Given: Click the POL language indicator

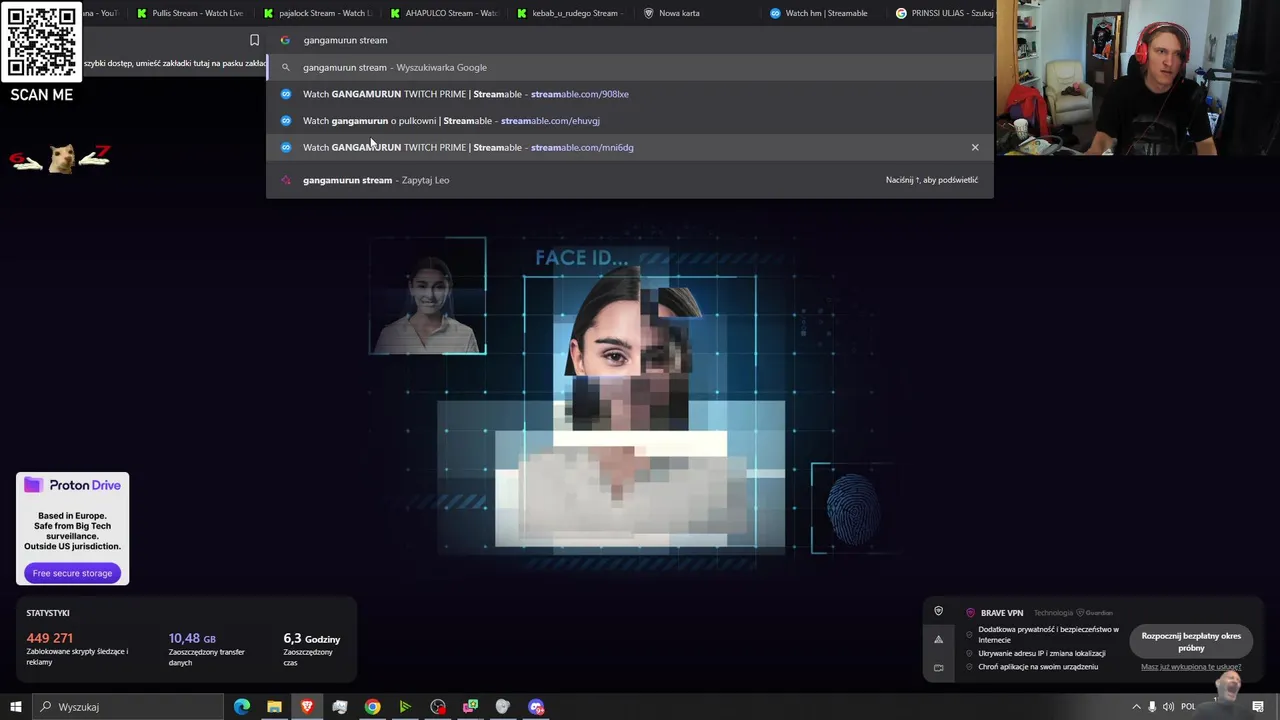Looking at the screenshot, I should point(1188,707).
